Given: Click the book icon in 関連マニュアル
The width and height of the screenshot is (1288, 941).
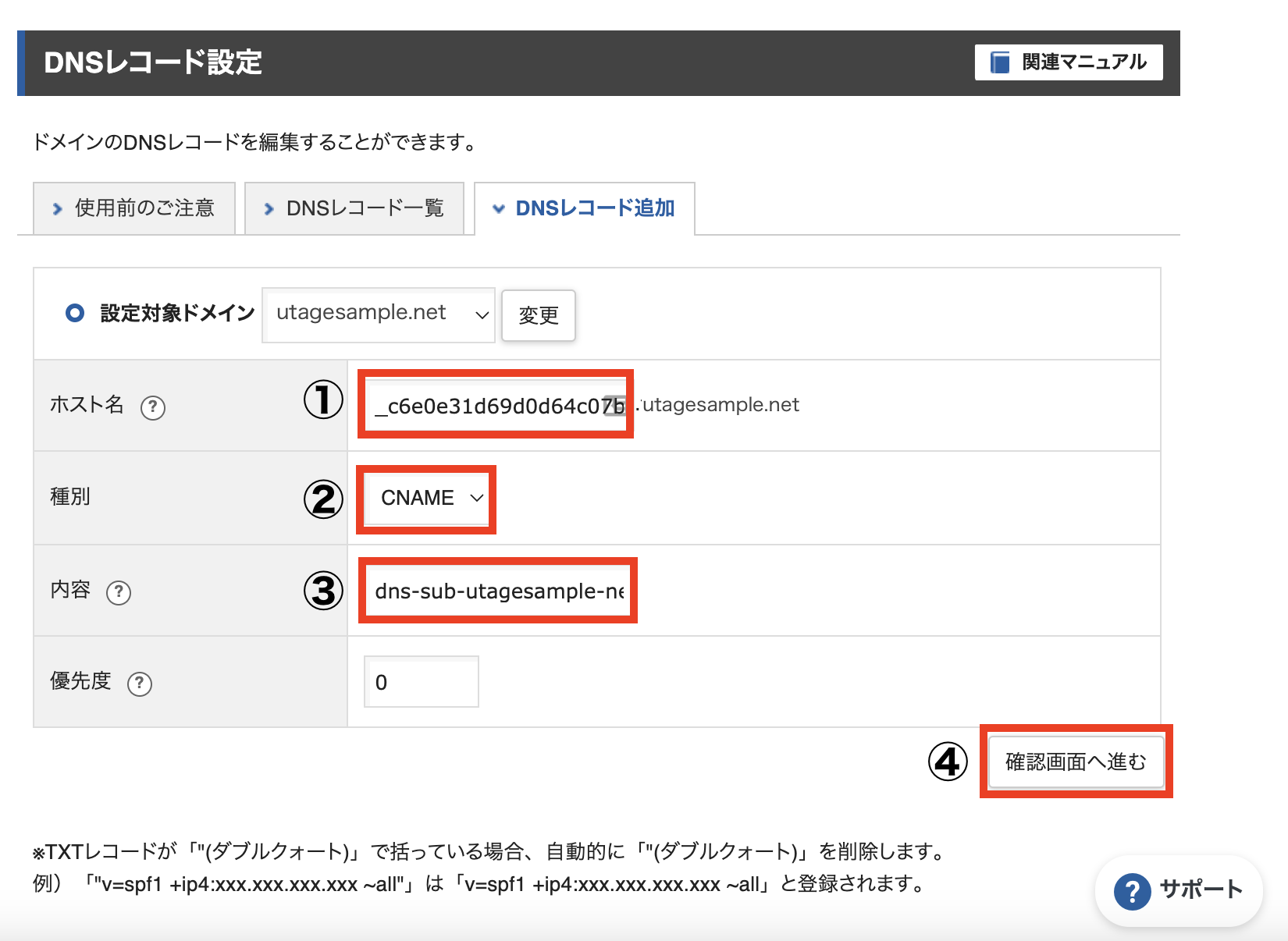Looking at the screenshot, I should 999,62.
